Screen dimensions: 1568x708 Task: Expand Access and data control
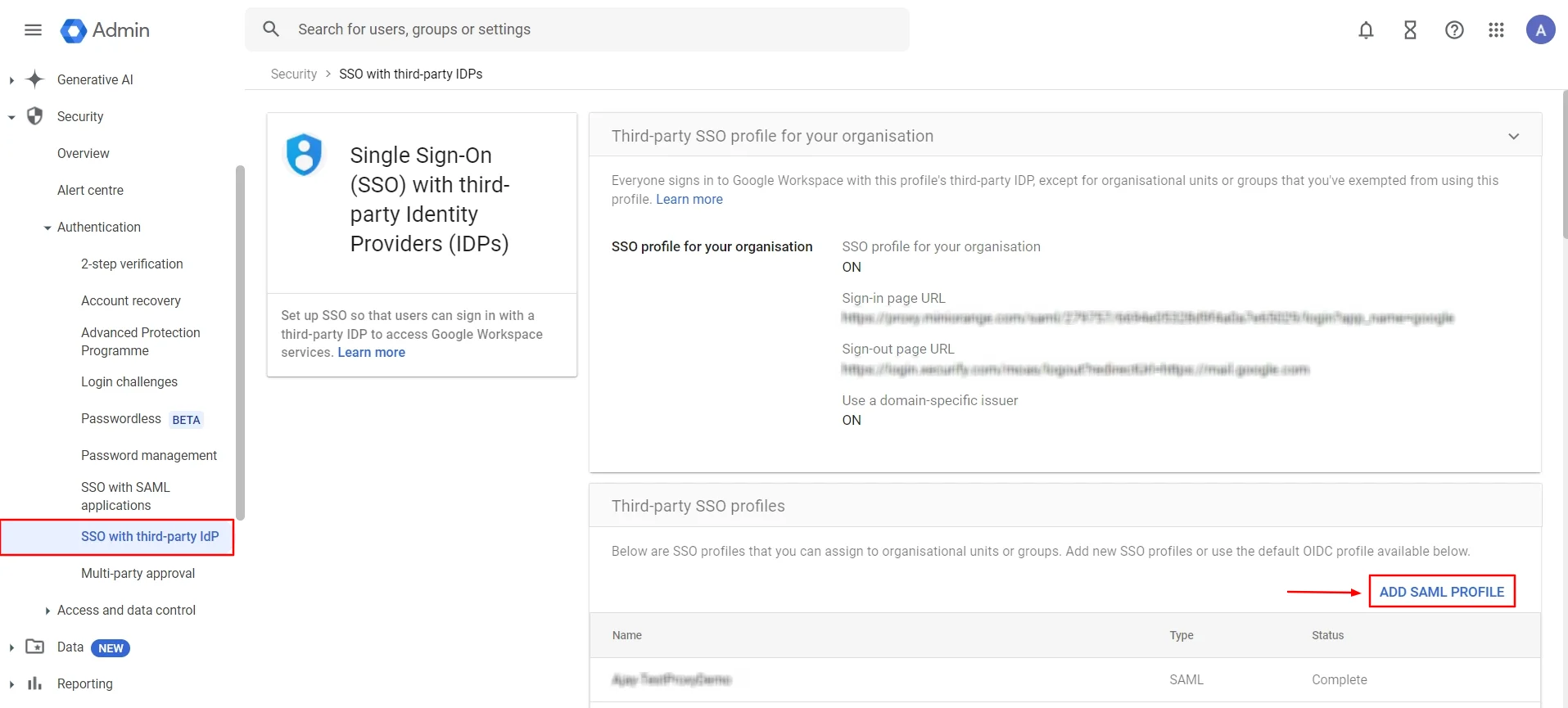click(47, 611)
